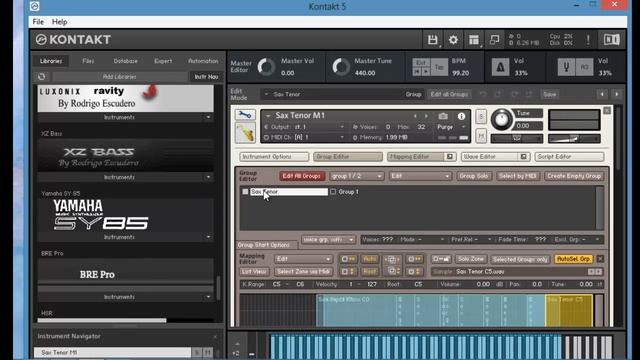Click the NI logo in the header

611,40
